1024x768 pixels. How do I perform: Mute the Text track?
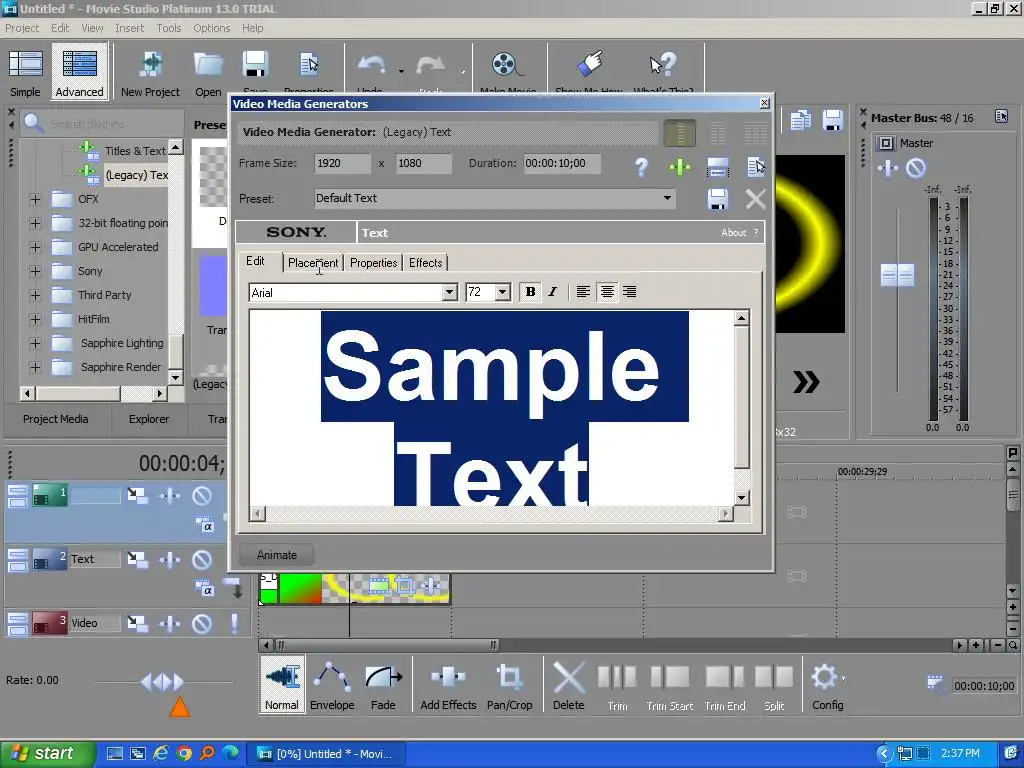[x=202, y=560]
